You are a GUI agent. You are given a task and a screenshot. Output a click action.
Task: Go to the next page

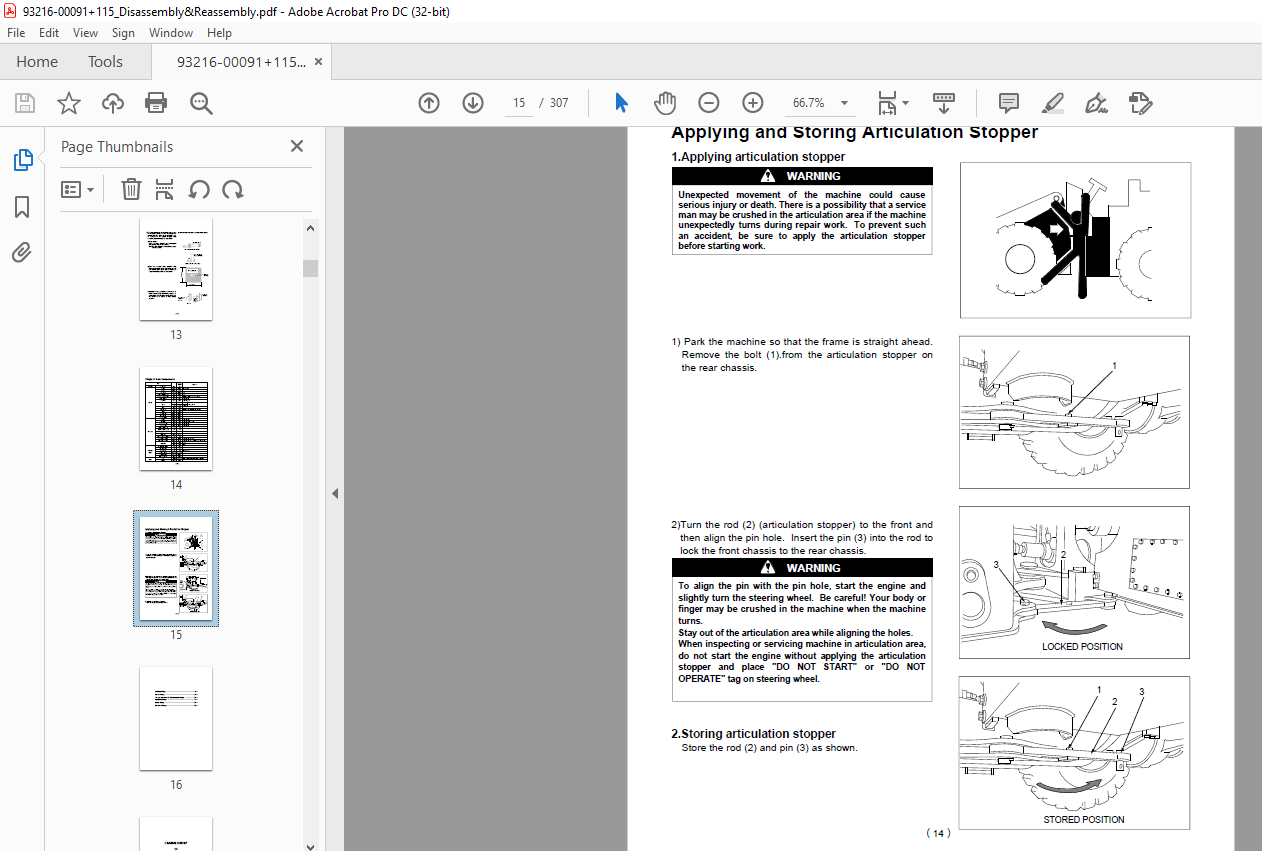tap(473, 103)
